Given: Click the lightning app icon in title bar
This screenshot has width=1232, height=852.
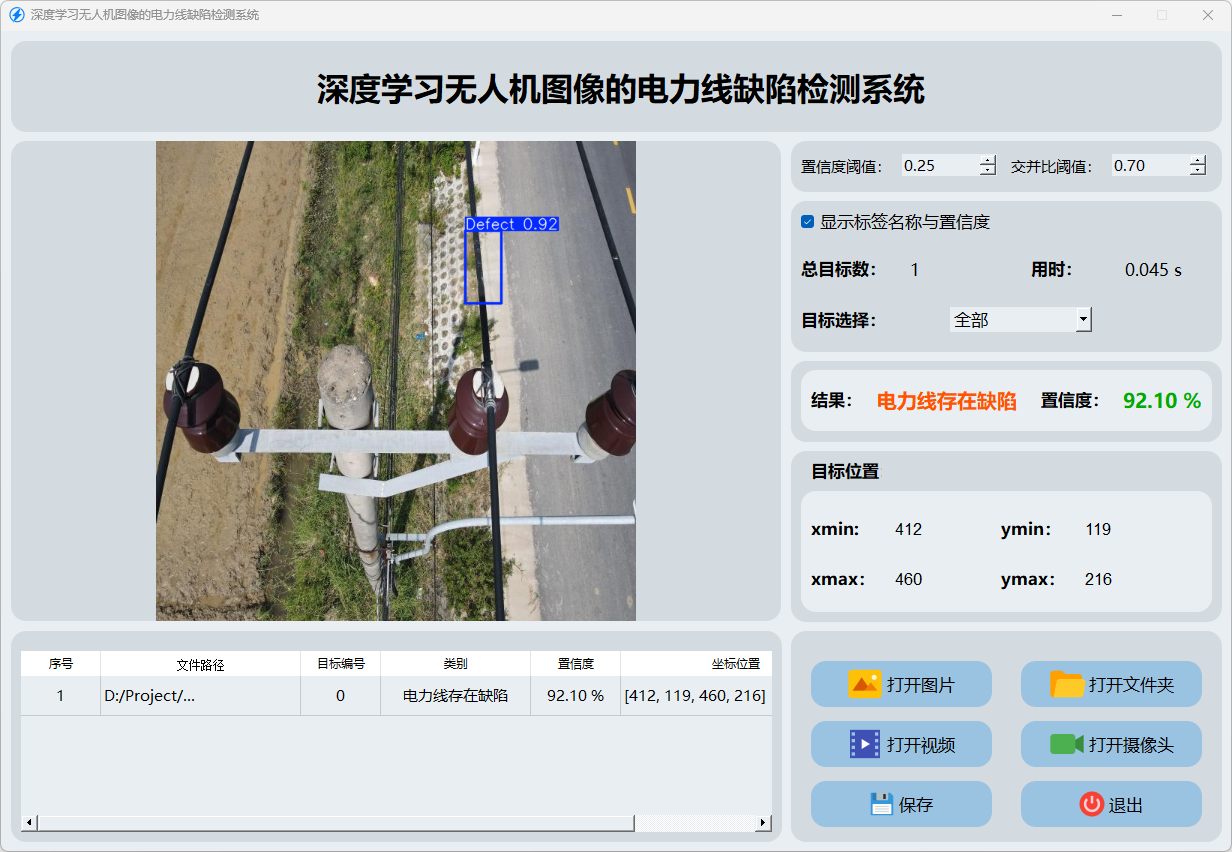Looking at the screenshot, I should [16, 15].
